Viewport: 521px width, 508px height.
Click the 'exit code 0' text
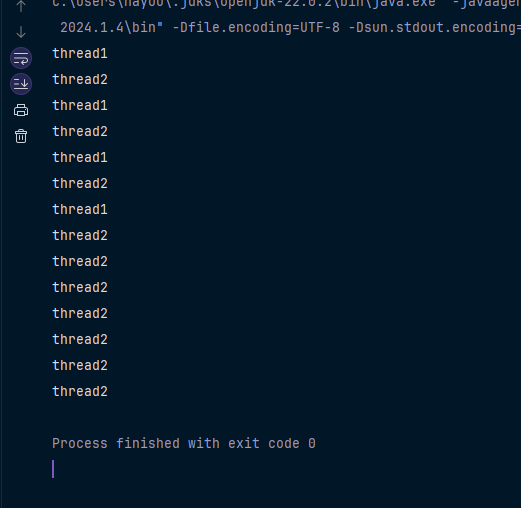pos(272,443)
